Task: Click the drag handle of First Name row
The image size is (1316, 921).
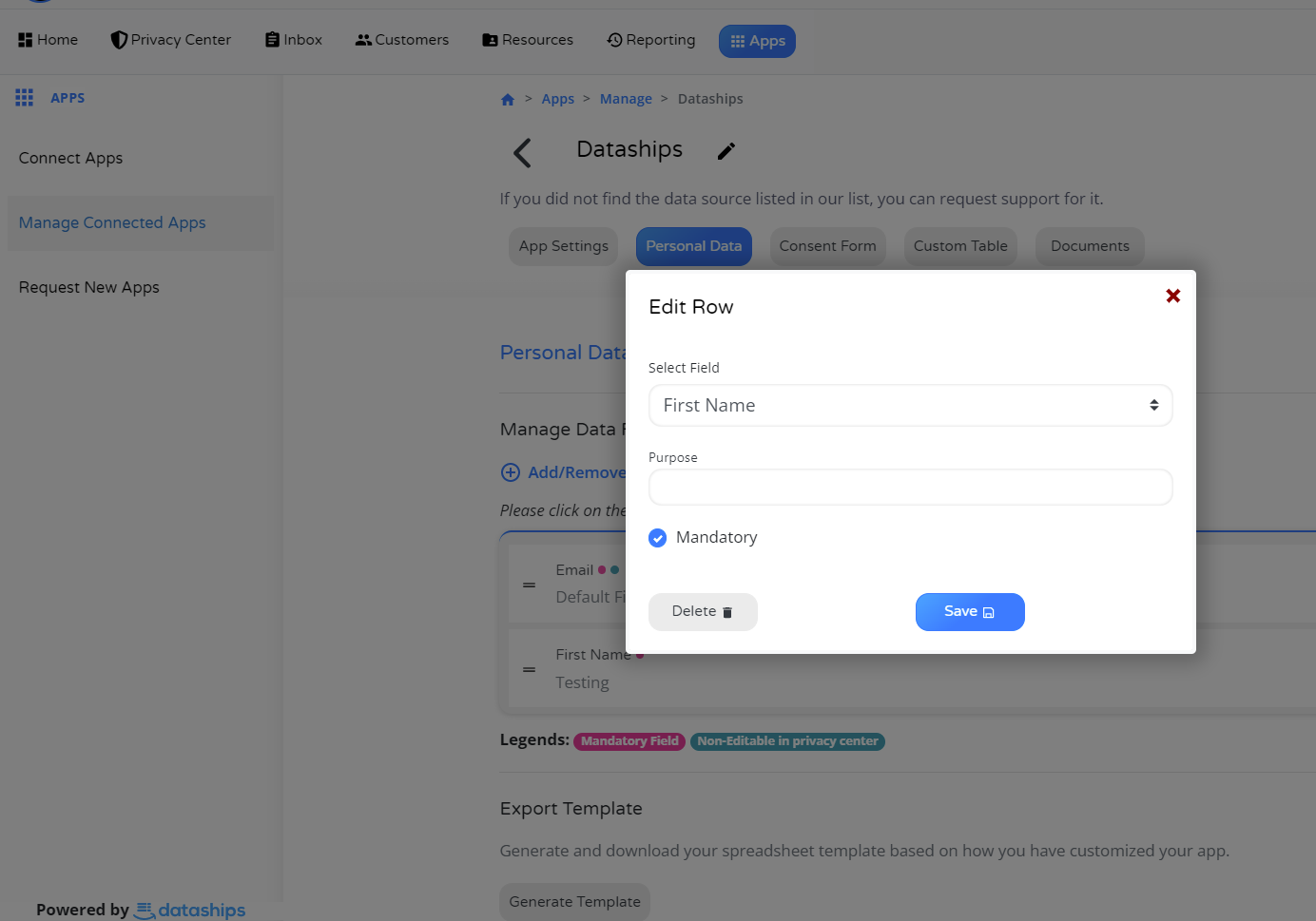Action: click(x=530, y=669)
